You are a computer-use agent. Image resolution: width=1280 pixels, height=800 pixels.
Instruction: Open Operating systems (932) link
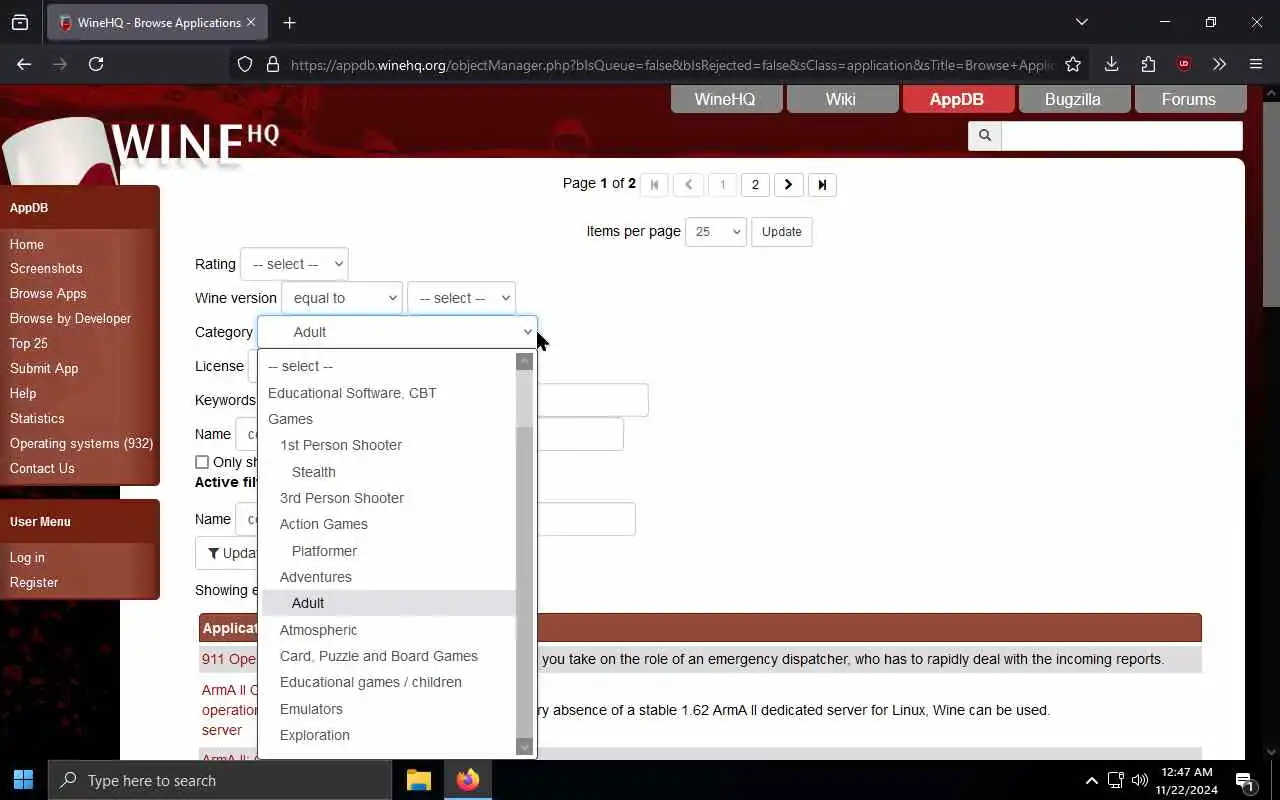pos(81,443)
